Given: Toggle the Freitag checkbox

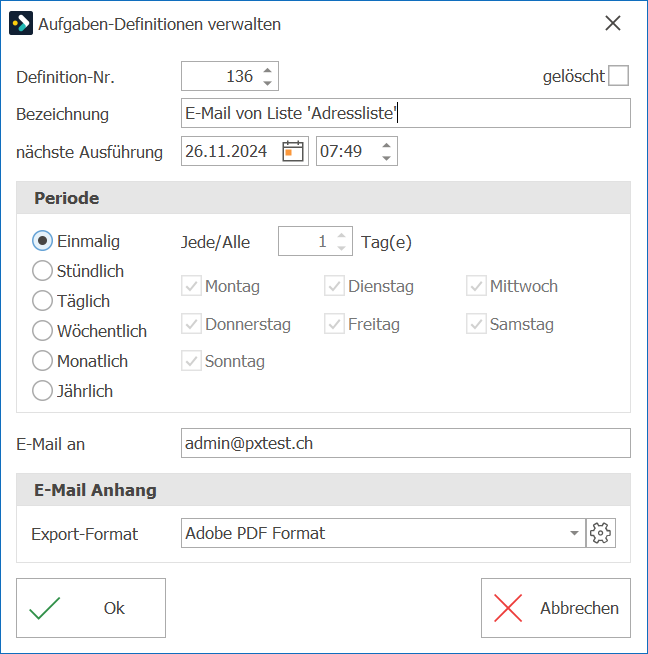Looking at the screenshot, I should click(x=334, y=324).
